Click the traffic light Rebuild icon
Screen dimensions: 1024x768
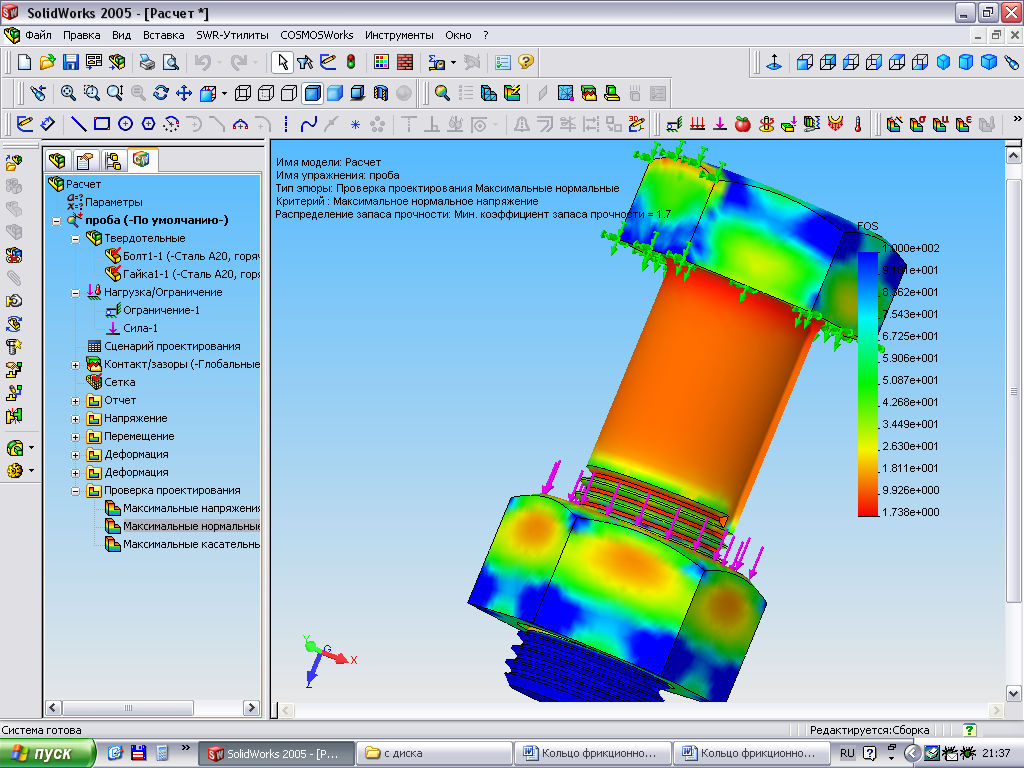(351, 62)
